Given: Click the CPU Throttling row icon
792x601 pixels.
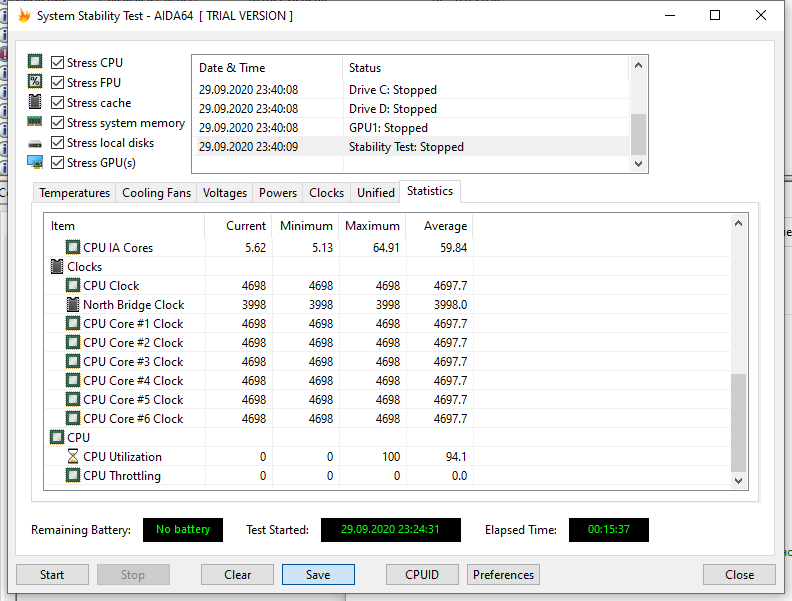Looking at the screenshot, I should pos(73,475).
